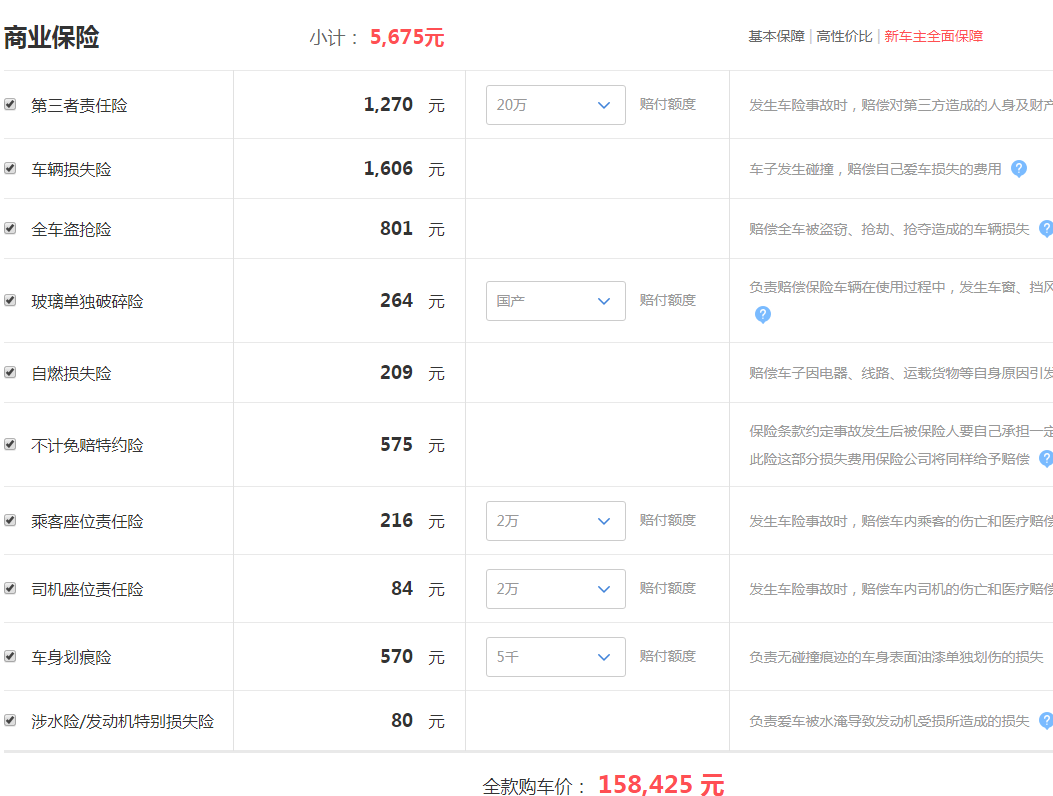This screenshot has width=1053, height=796.
Task: Click the 不计免赔特约险 label
Action: [87, 445]
